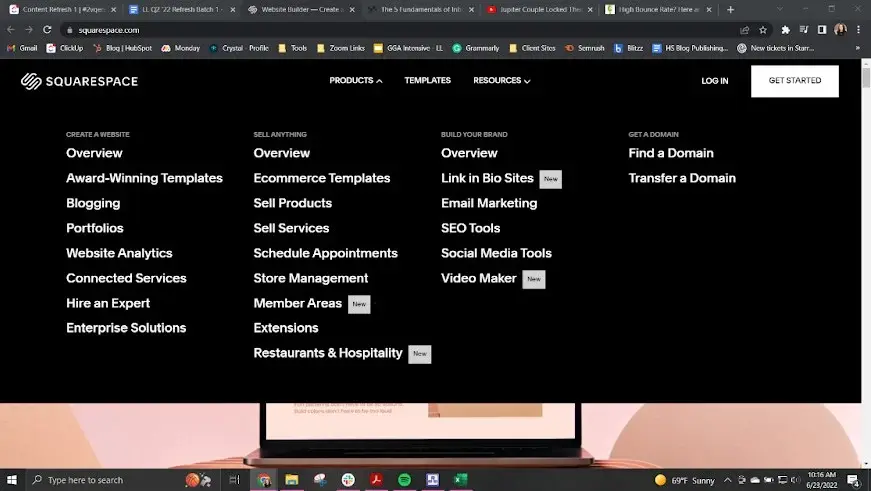The width and height of the screenshot is (871, 491).
Task: Switch to Content Refresh 1 tab
Action: (63, 9)
